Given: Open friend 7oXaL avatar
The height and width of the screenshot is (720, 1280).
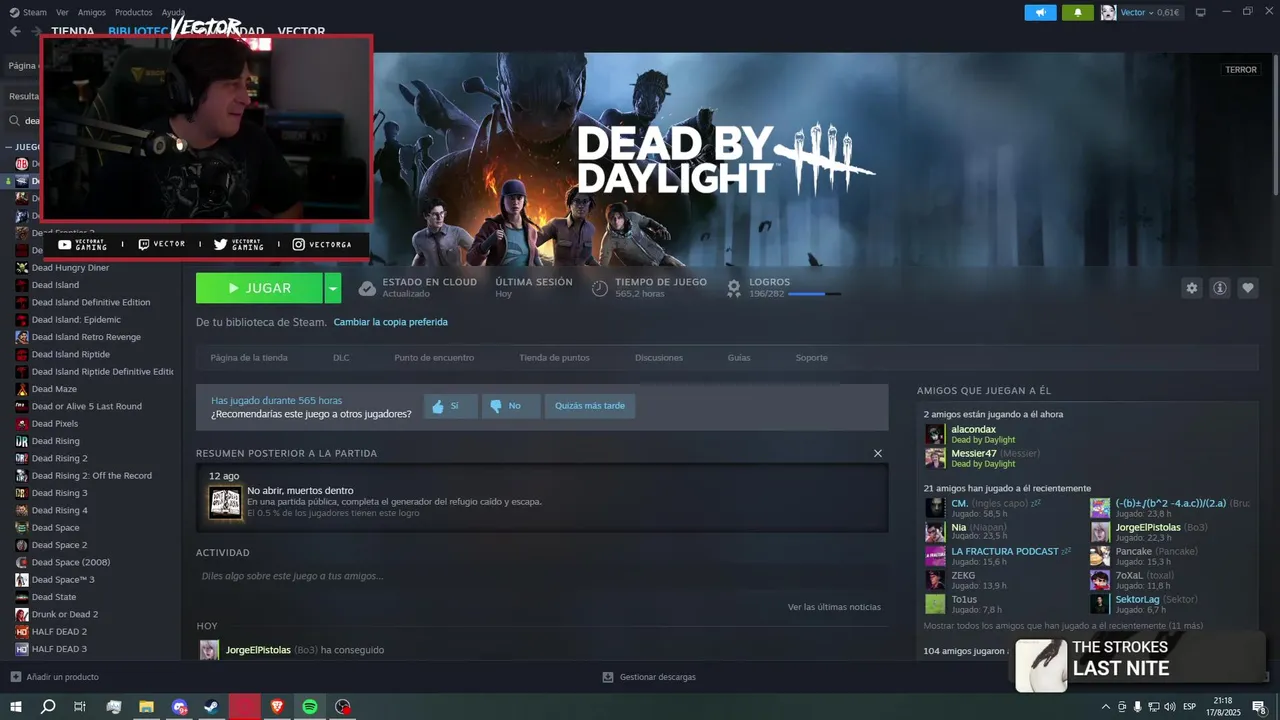Looking at the screenshot, I should point(1100,580).
